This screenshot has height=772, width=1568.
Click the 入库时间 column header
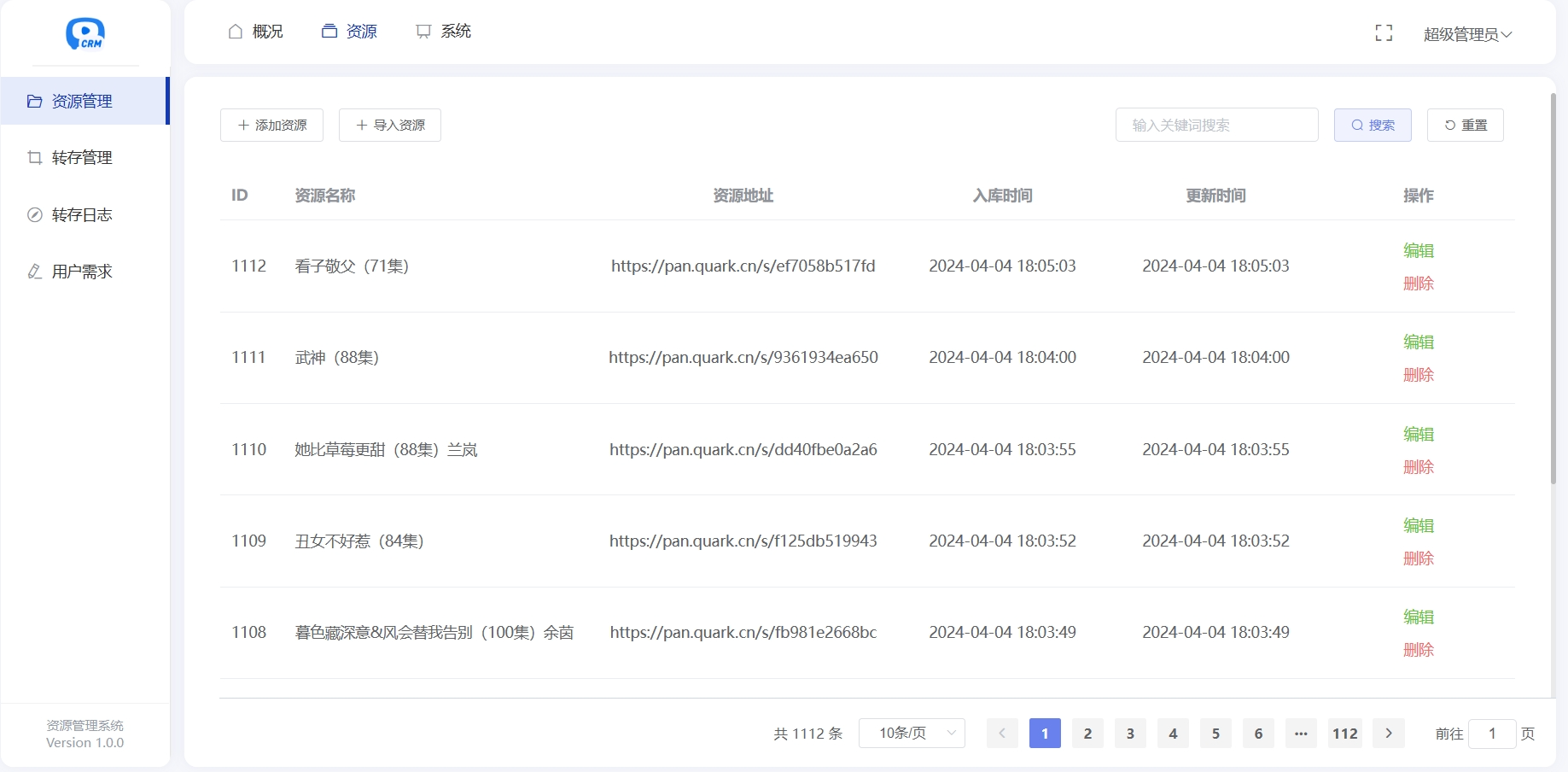(x=1003, y=196)
